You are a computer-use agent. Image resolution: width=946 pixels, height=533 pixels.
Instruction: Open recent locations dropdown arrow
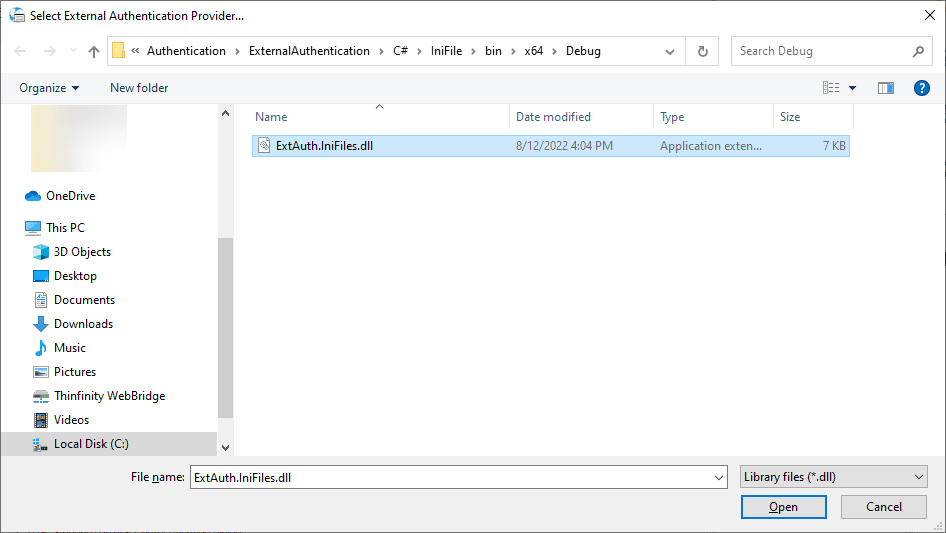(x=73, y=51)
